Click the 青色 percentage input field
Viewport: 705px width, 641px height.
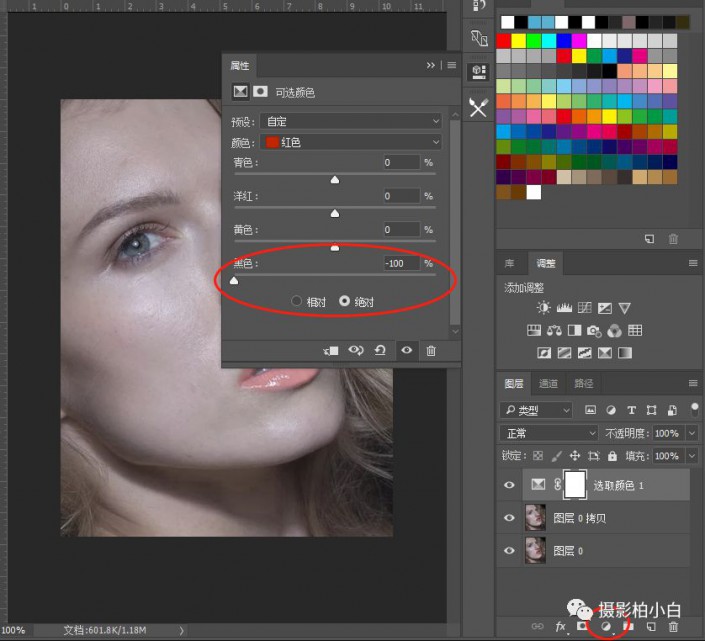click(400, 163)
